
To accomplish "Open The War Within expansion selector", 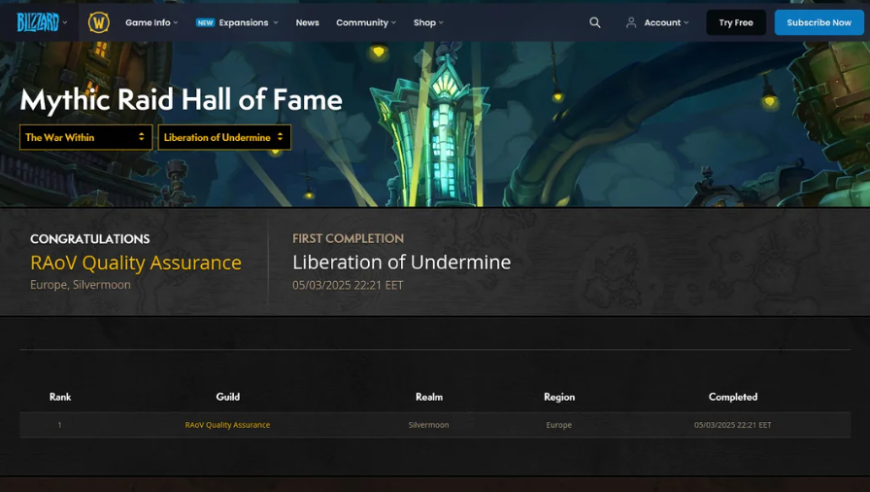I will coord(85,137).
